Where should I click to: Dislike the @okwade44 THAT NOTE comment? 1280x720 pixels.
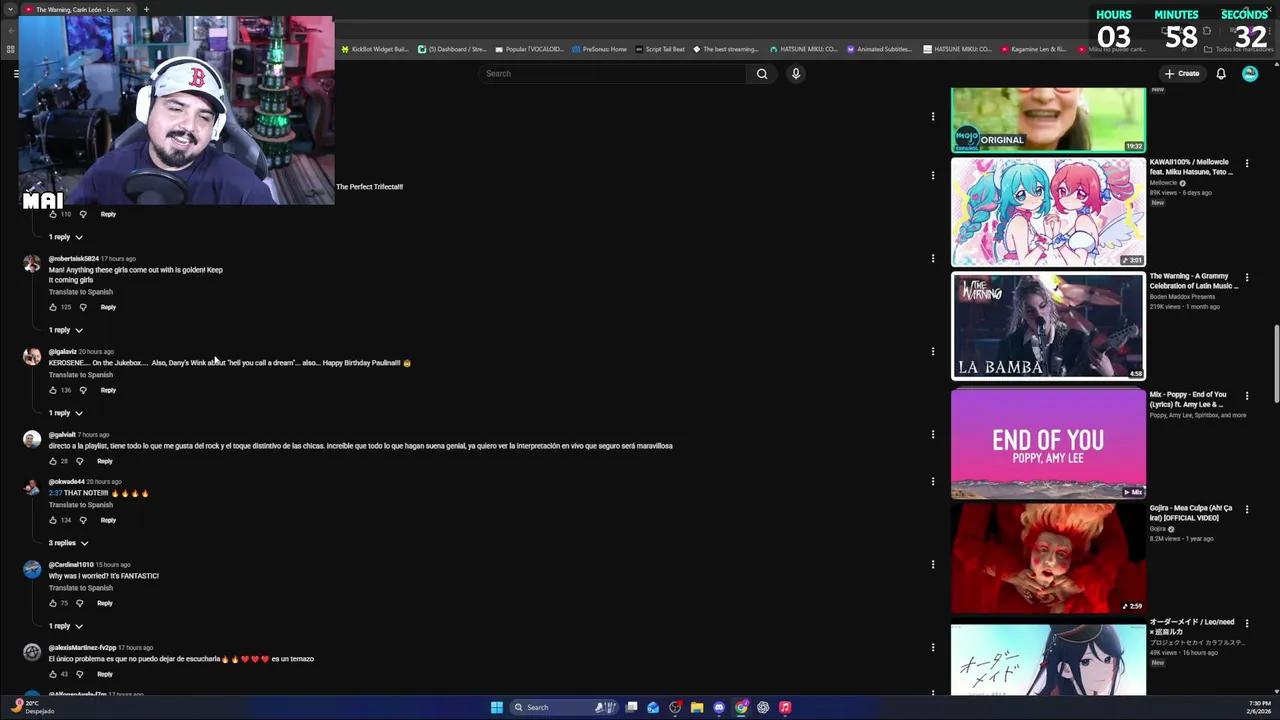83,520
